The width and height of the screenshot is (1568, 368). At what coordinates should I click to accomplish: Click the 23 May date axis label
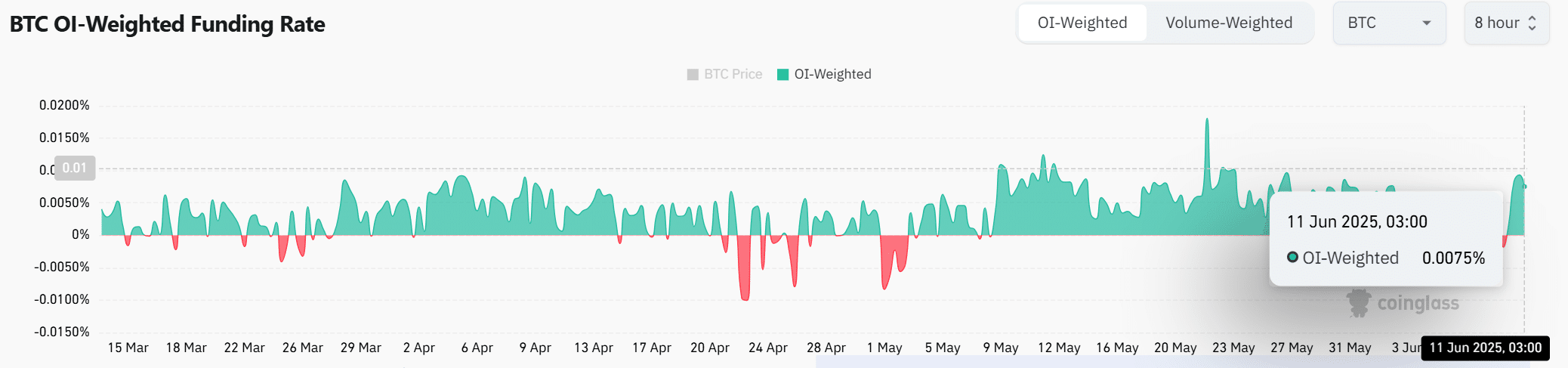coord(1233,348)
